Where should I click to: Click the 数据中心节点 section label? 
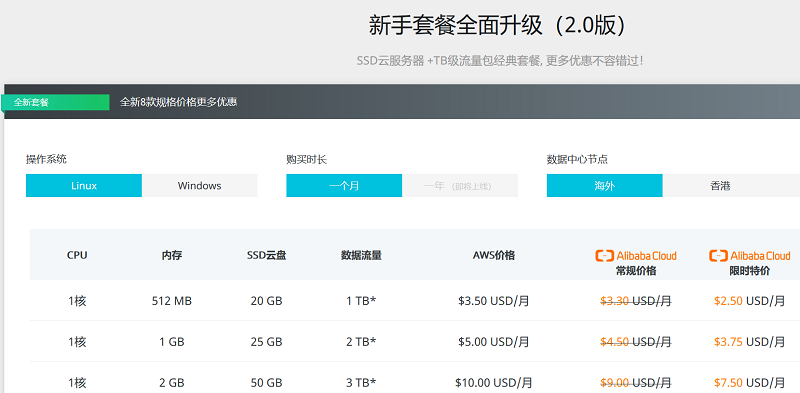(578, 159)
